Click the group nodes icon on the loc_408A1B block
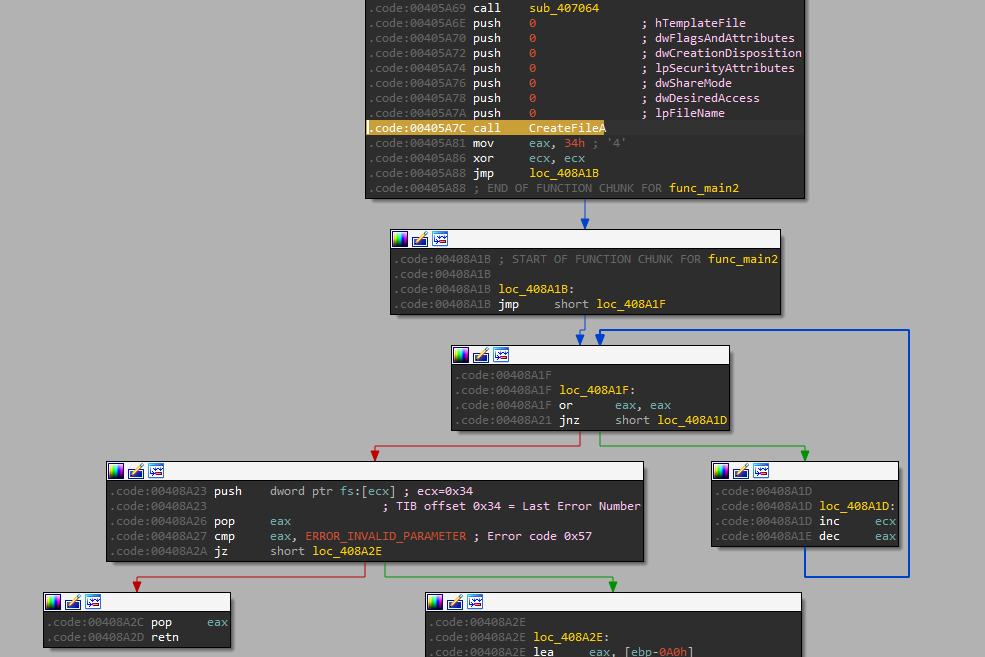 [440, 239]
